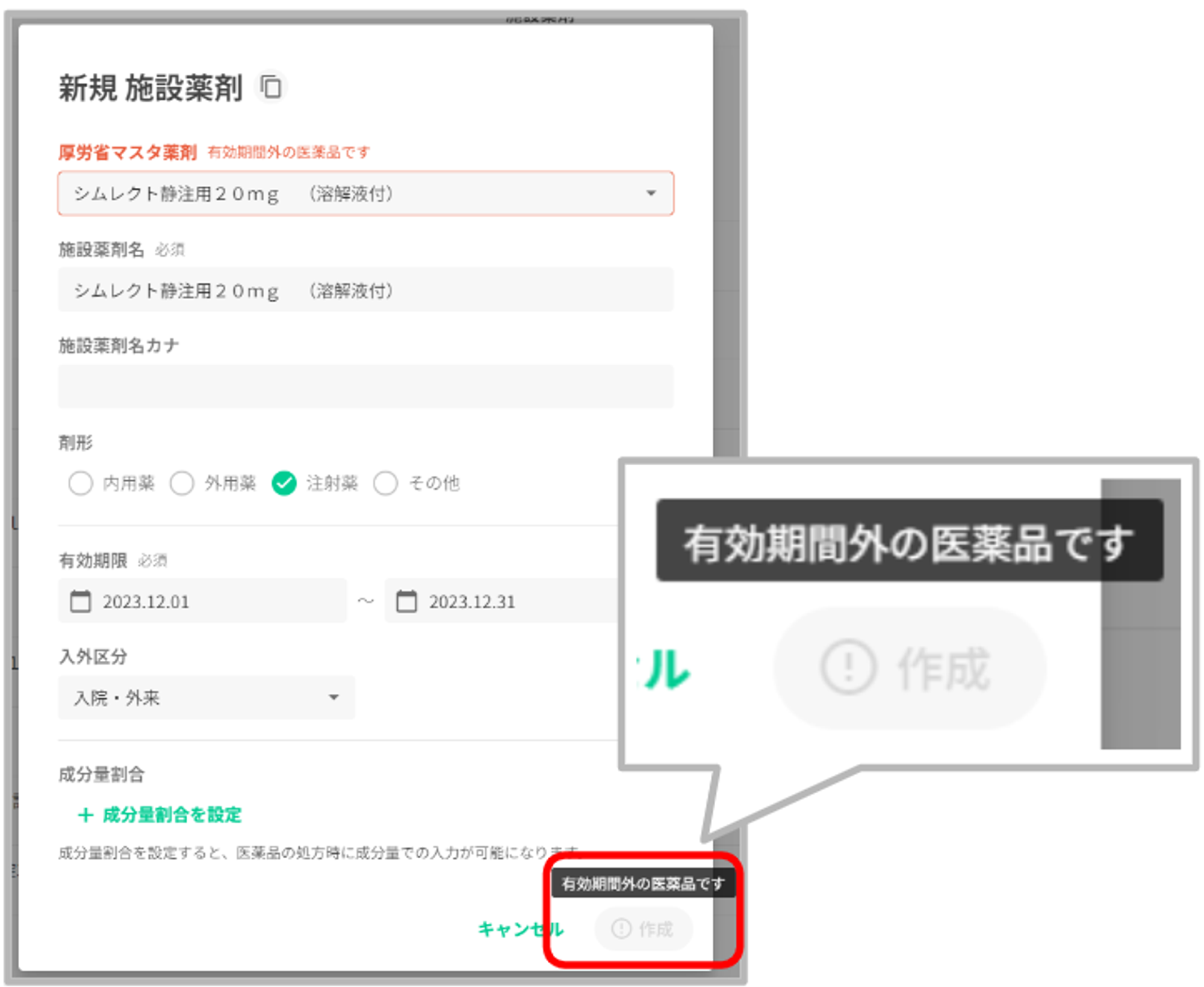Open the end date calendar icon
This screenshot has height=987, width=1204.
[x=406, y=601]
